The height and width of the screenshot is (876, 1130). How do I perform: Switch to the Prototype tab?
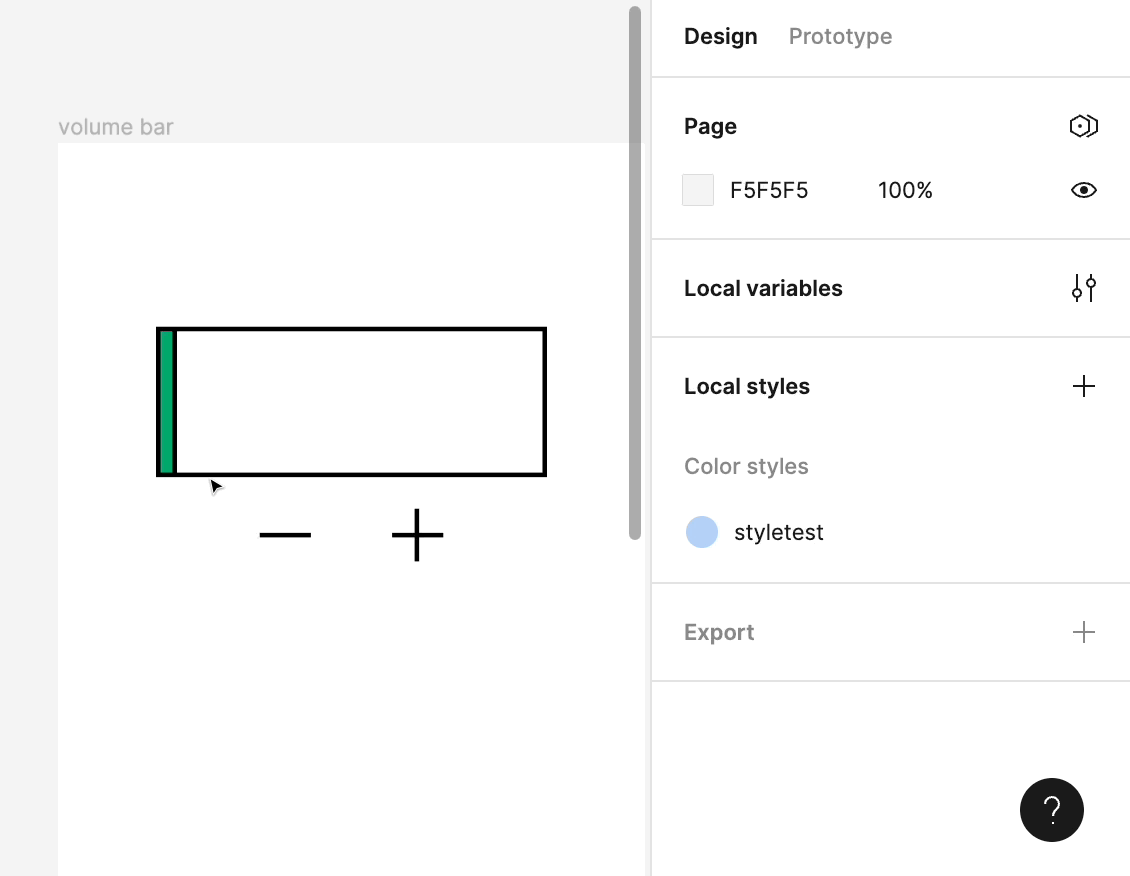[x=840, y=36]
